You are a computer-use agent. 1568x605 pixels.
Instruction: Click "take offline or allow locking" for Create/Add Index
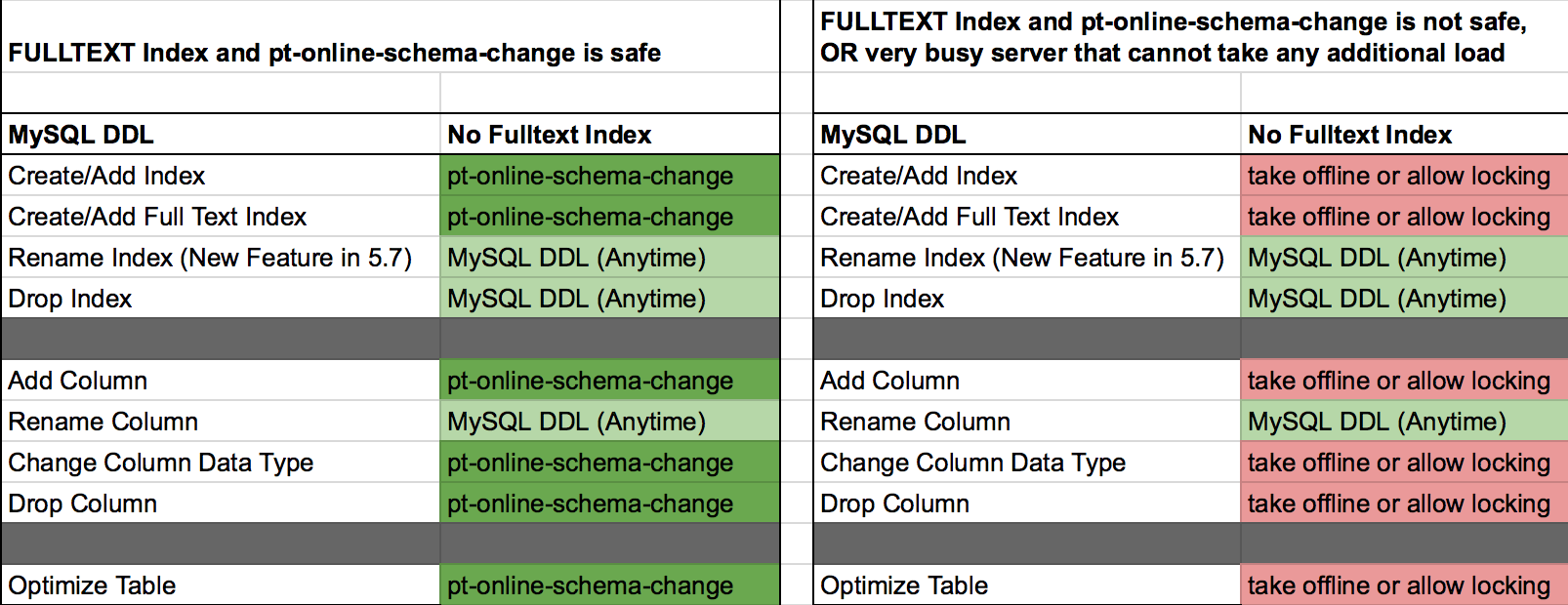(1399, 176)
